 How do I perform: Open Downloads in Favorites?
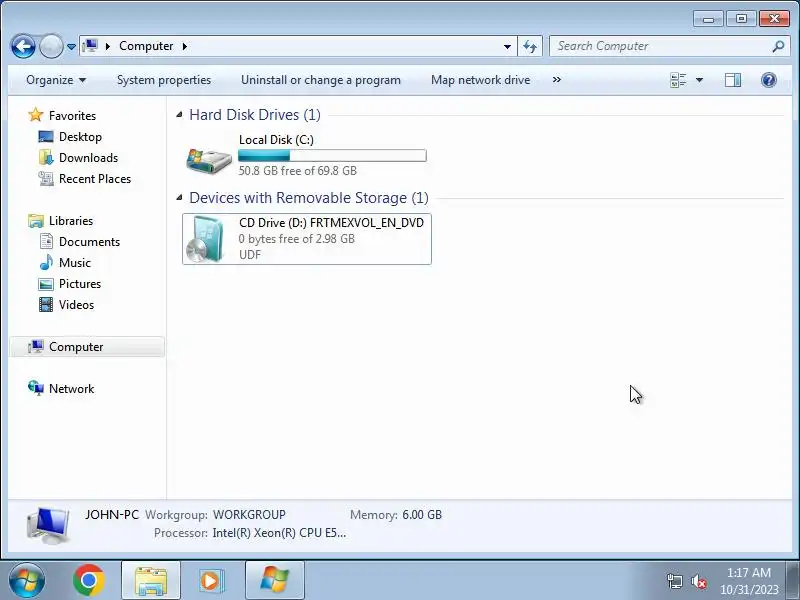point(88,158)
